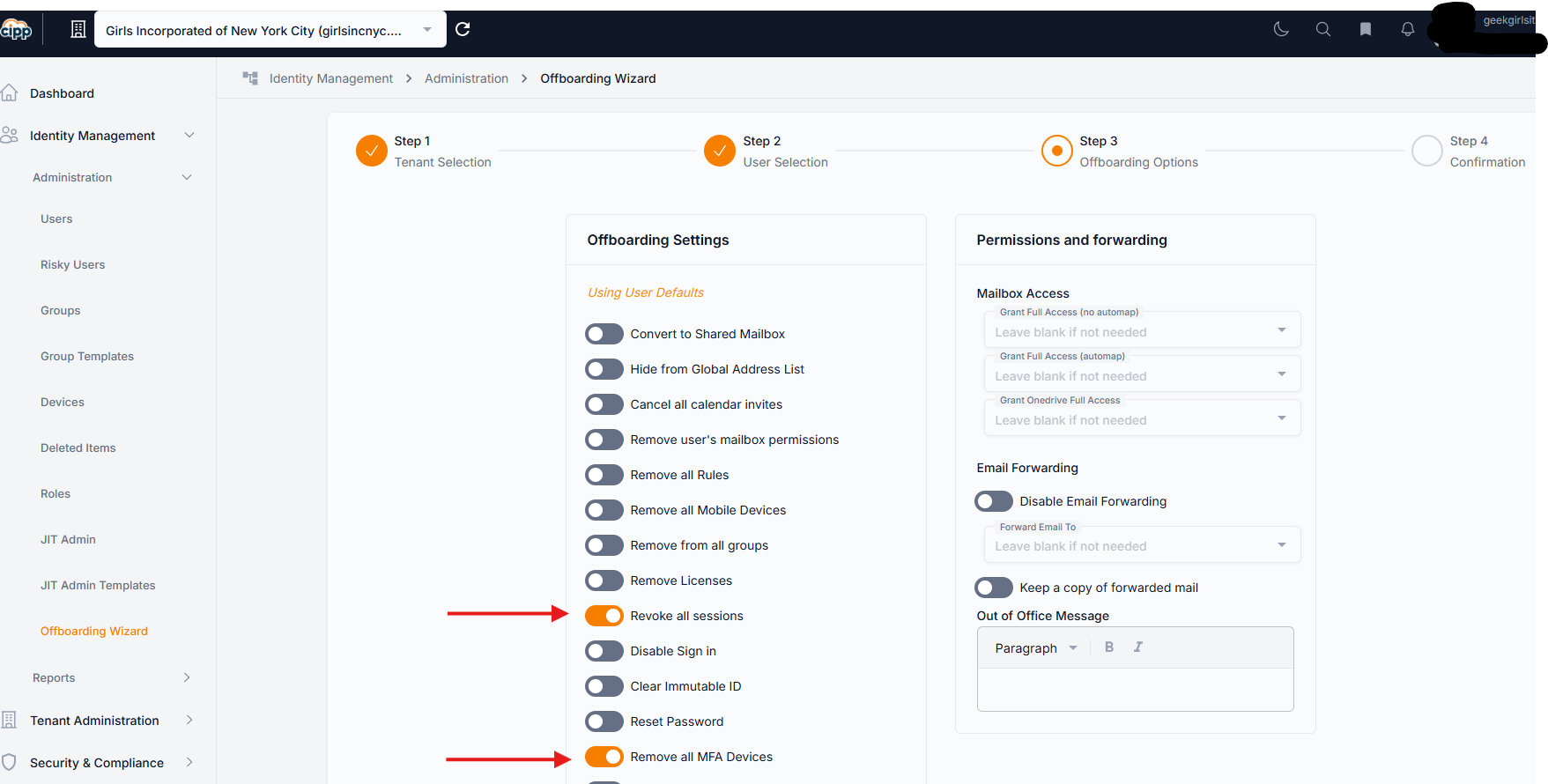This screenshot has width=1548, height=784.
Task: Open Grant Full Access (automap) dropdown
Action: click(1142, 374)
